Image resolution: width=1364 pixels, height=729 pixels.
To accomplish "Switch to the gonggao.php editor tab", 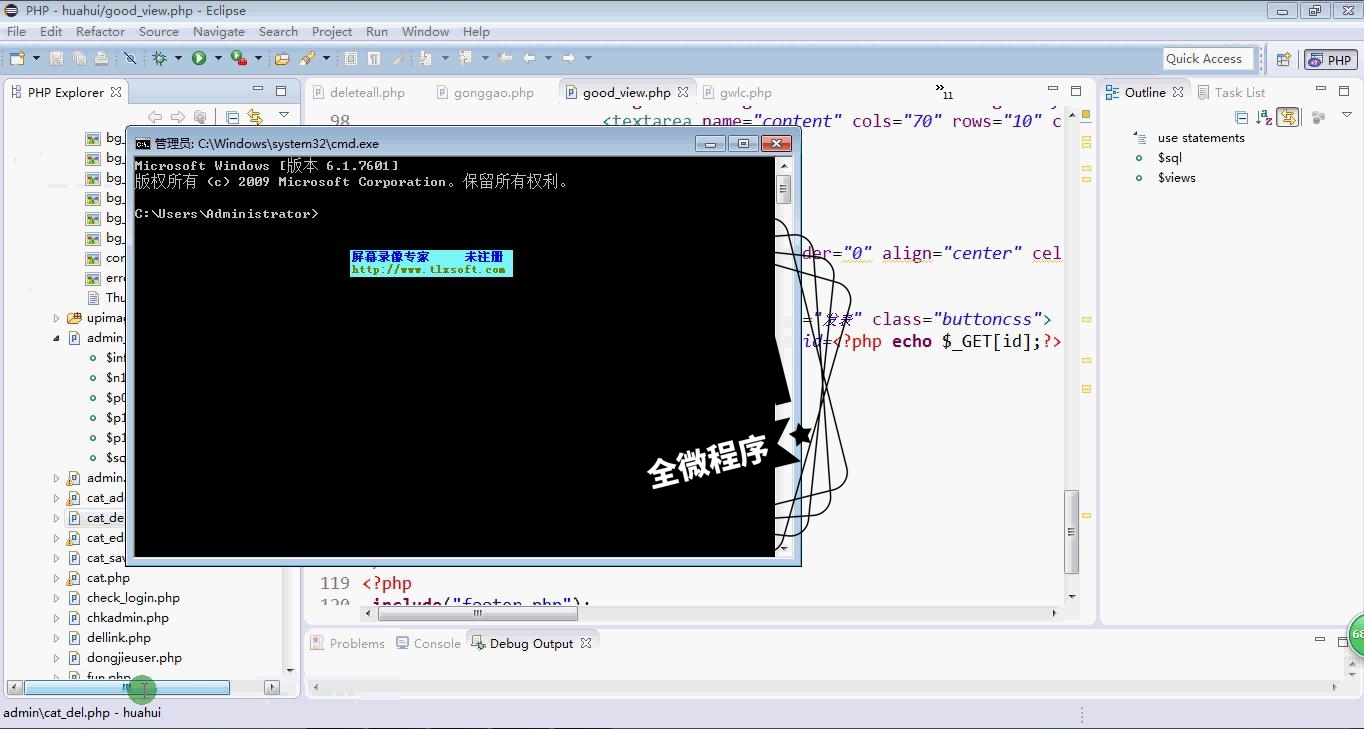I will click(486, 92).
